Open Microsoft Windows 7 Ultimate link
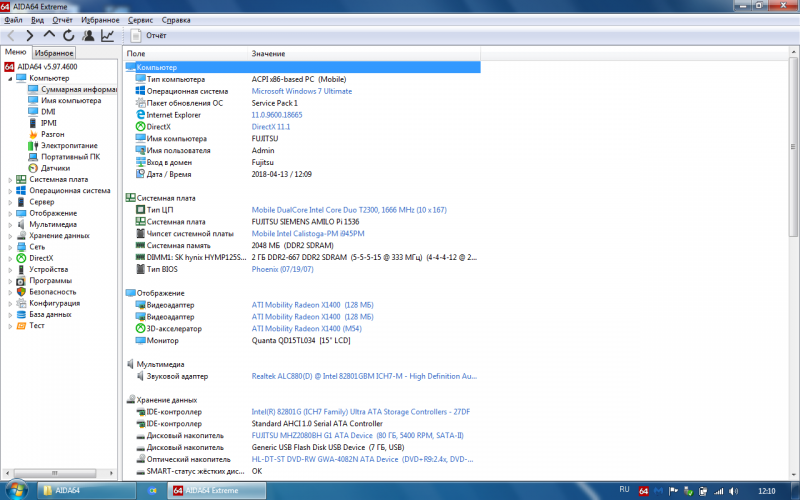This screenshot has width=800, height=500. coord(302,91)
